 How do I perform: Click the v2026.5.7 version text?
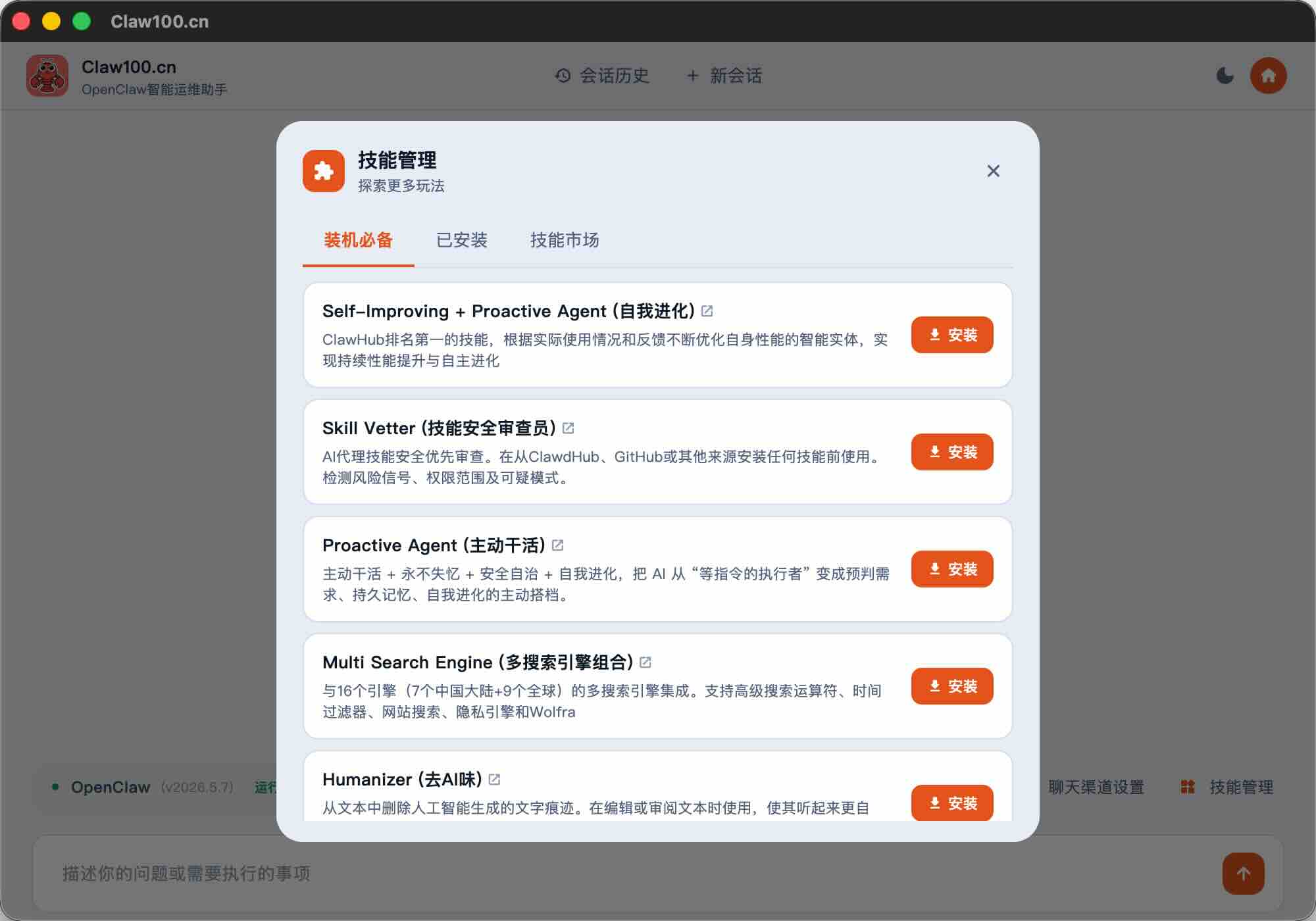pyautogui.click(x=197, y=787)
